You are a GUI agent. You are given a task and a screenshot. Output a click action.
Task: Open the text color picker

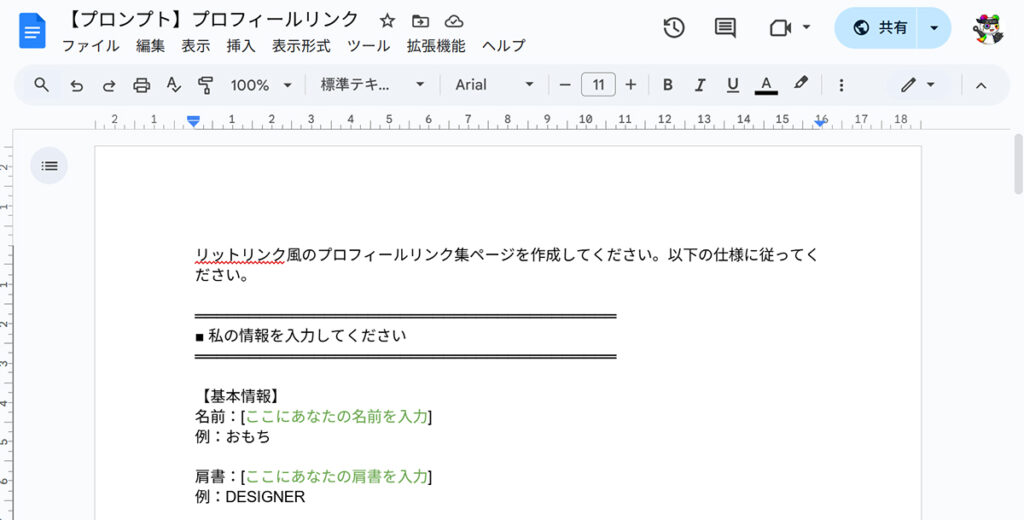pos(766,85)
